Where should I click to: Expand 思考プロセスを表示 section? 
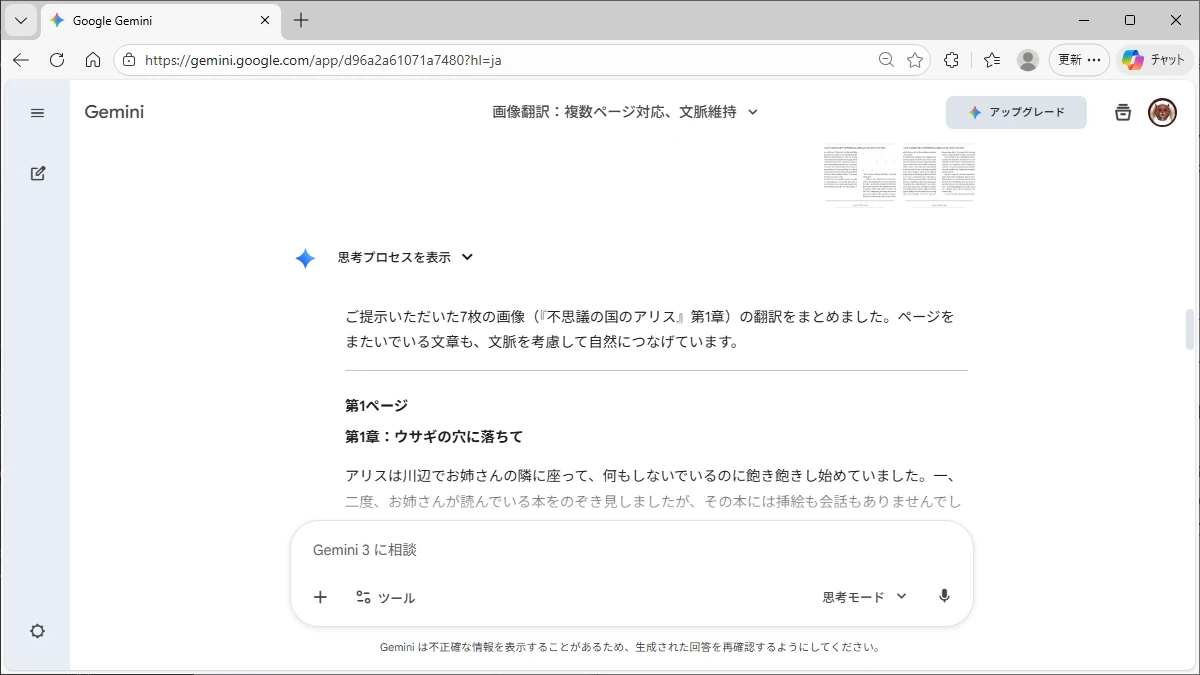[405, 257]
